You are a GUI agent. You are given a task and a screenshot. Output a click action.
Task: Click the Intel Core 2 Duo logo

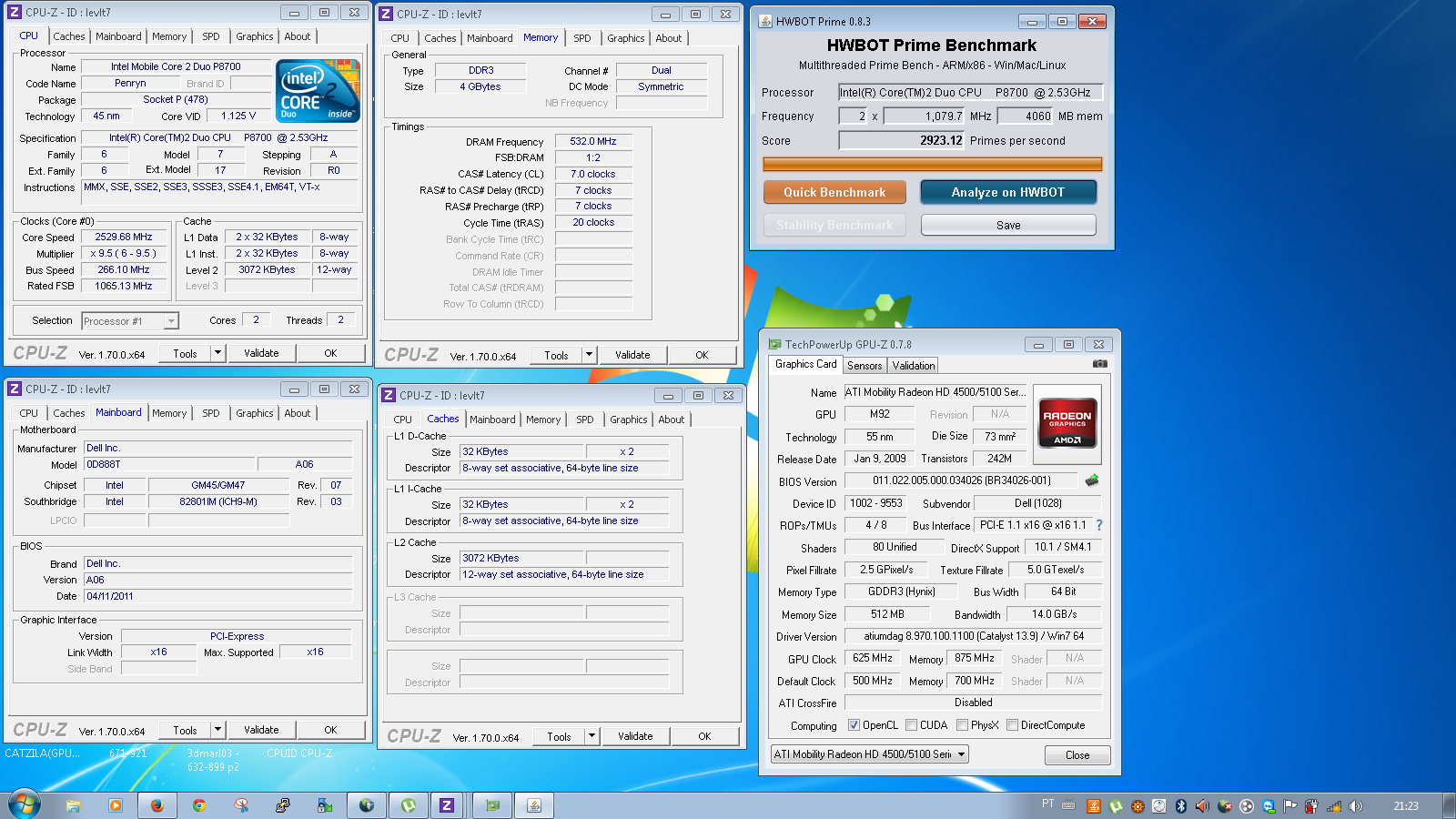318,91
